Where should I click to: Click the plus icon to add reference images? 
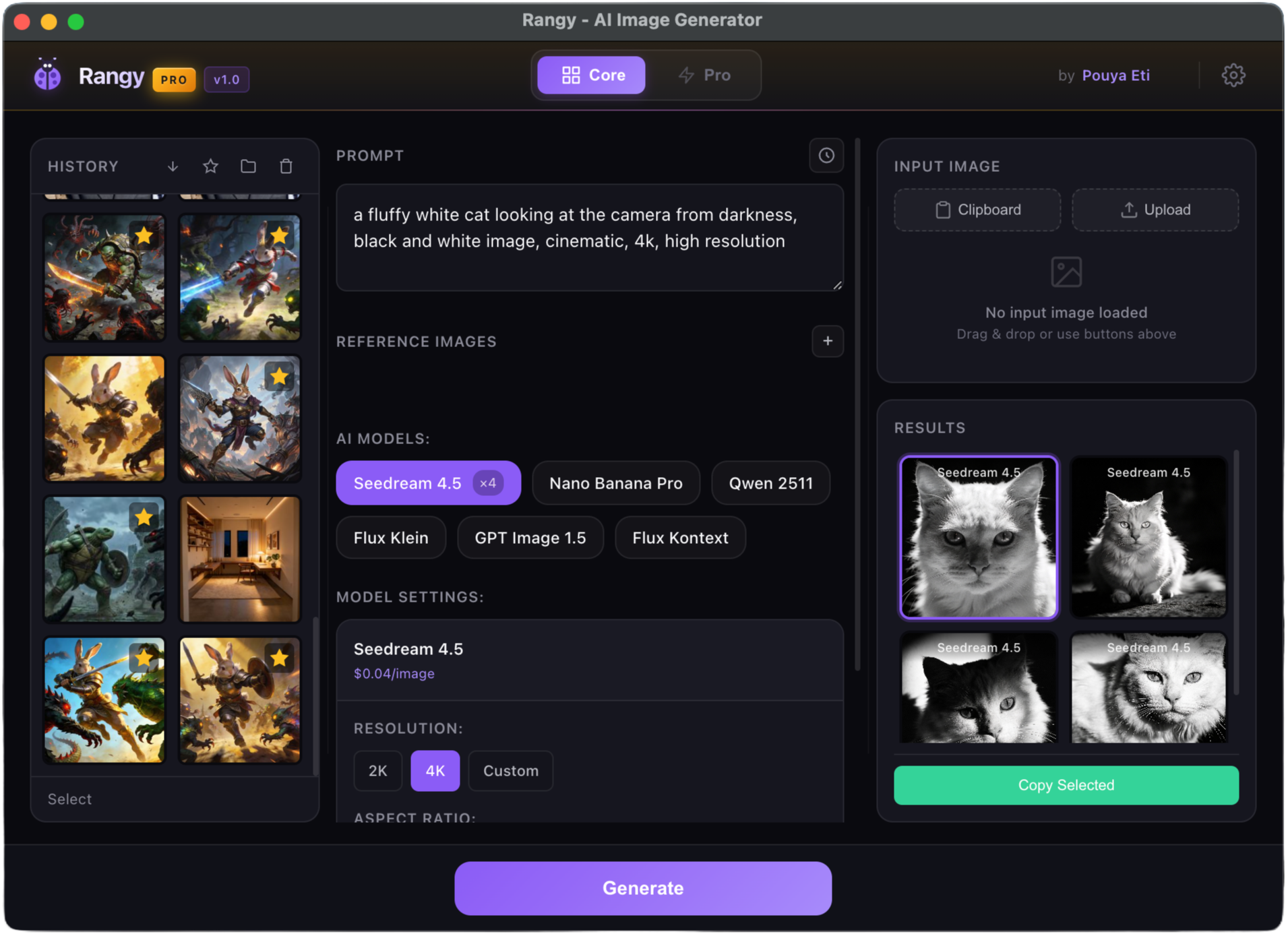[x=828, y=342]
